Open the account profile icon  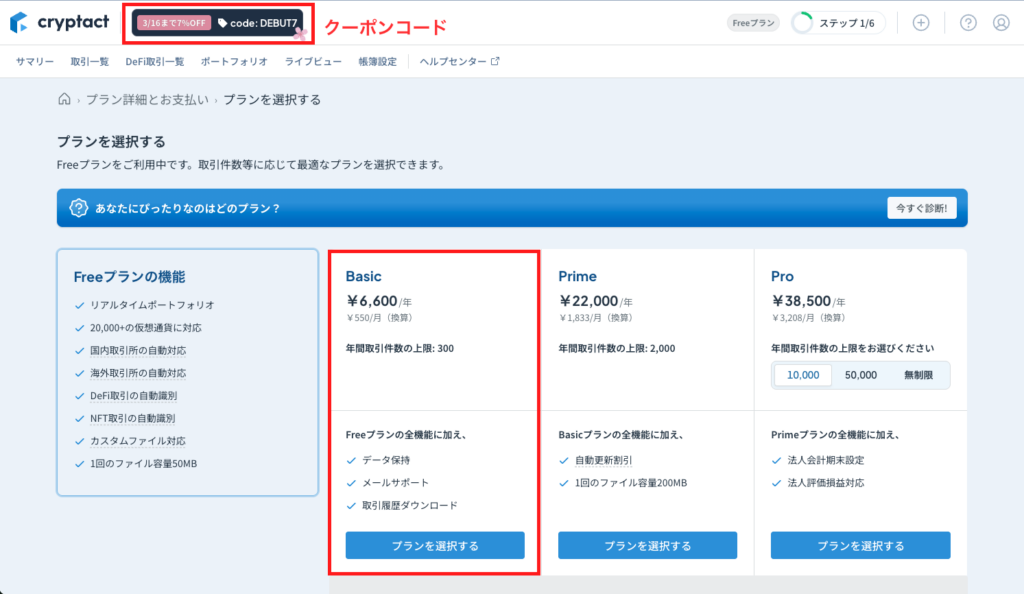(1002, 21)
